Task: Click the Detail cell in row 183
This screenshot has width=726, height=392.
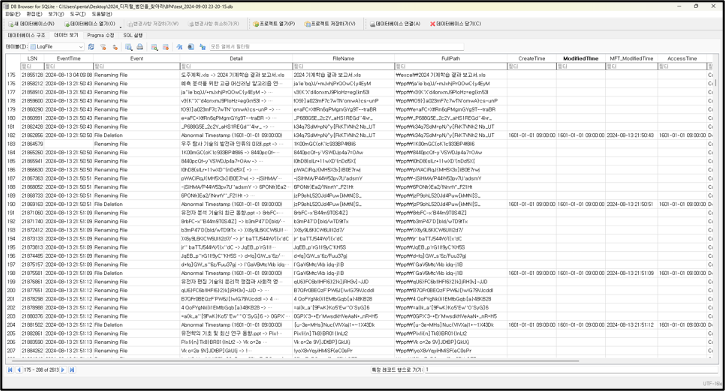Action: pyautogui.click(x=236, y=144)
